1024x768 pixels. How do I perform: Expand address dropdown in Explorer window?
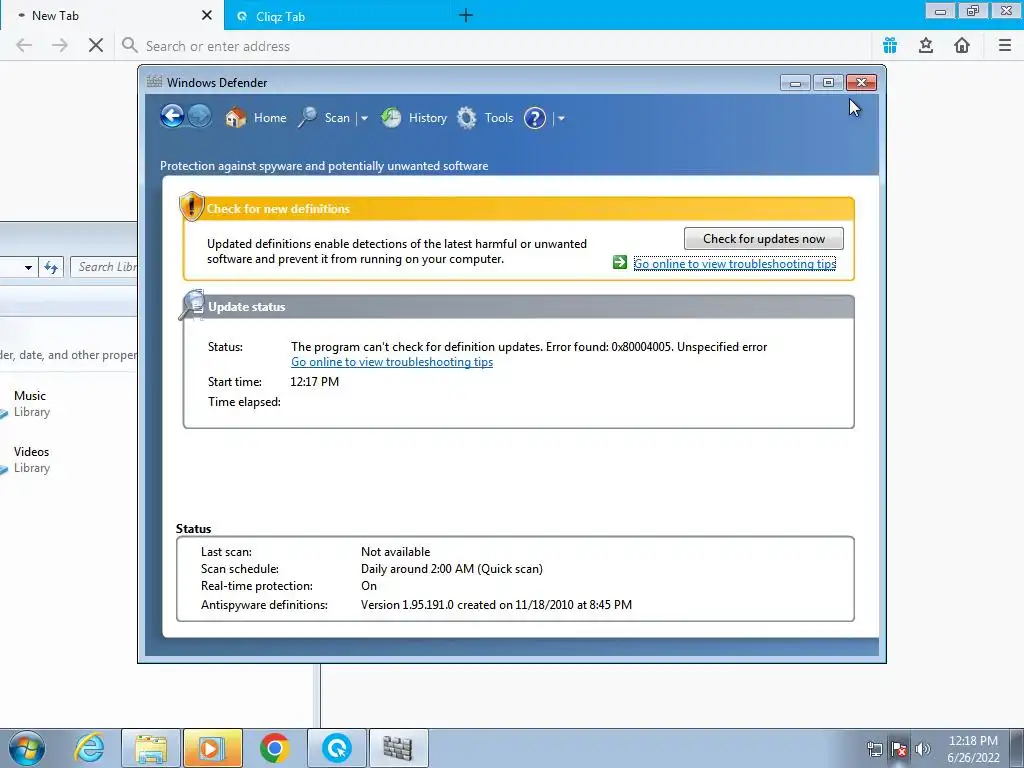[28, 267]
